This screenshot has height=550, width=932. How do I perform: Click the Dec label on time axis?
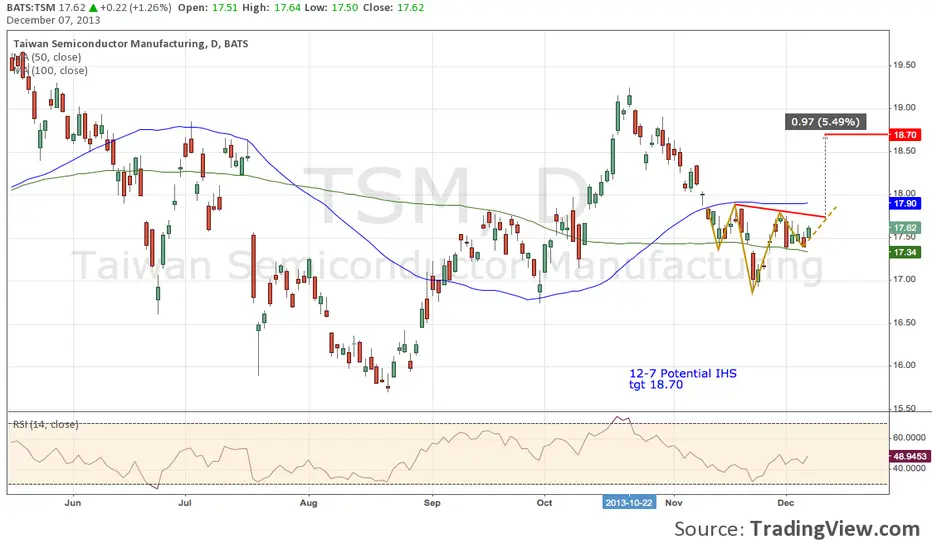click(786, 503)
